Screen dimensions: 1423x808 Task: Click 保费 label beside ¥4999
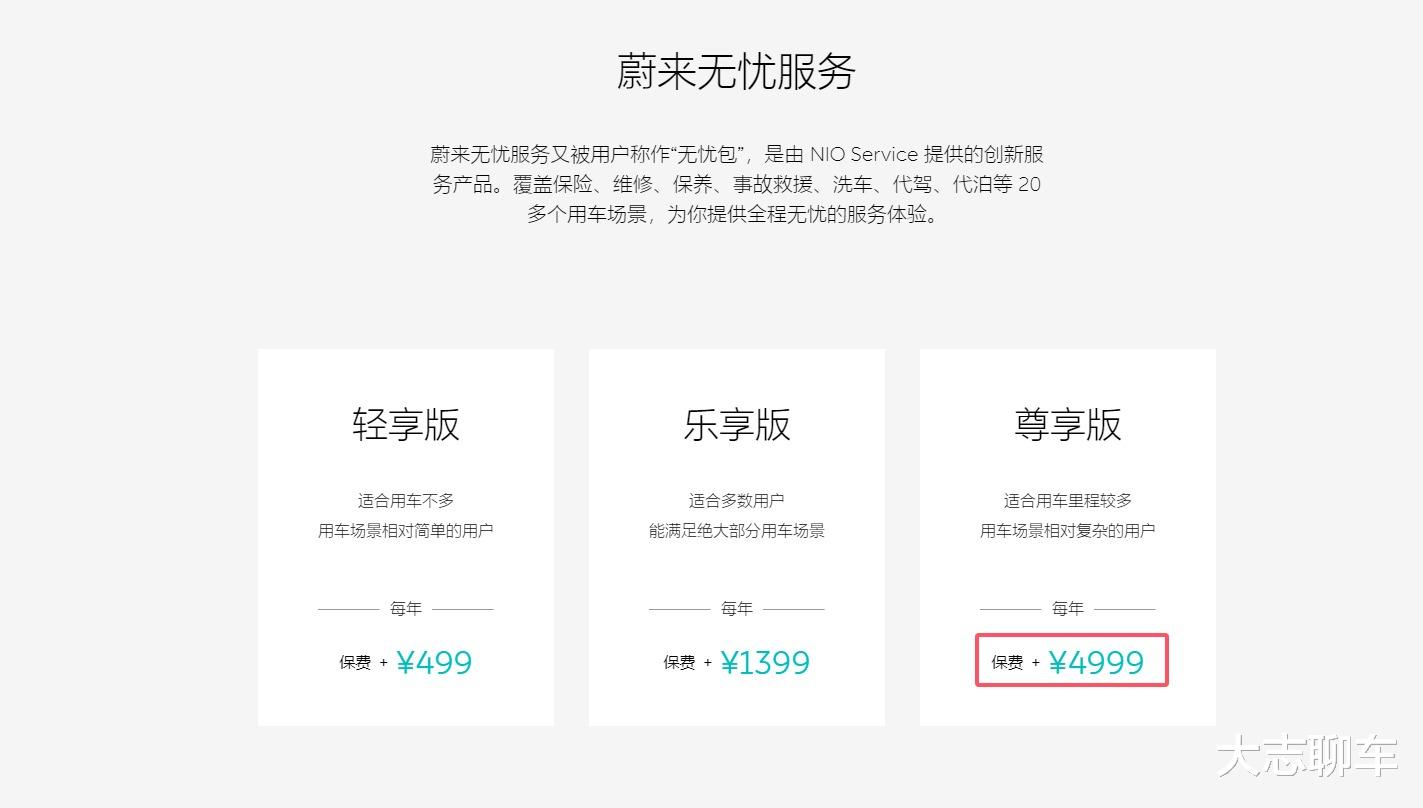click(x=1007, y=663)
